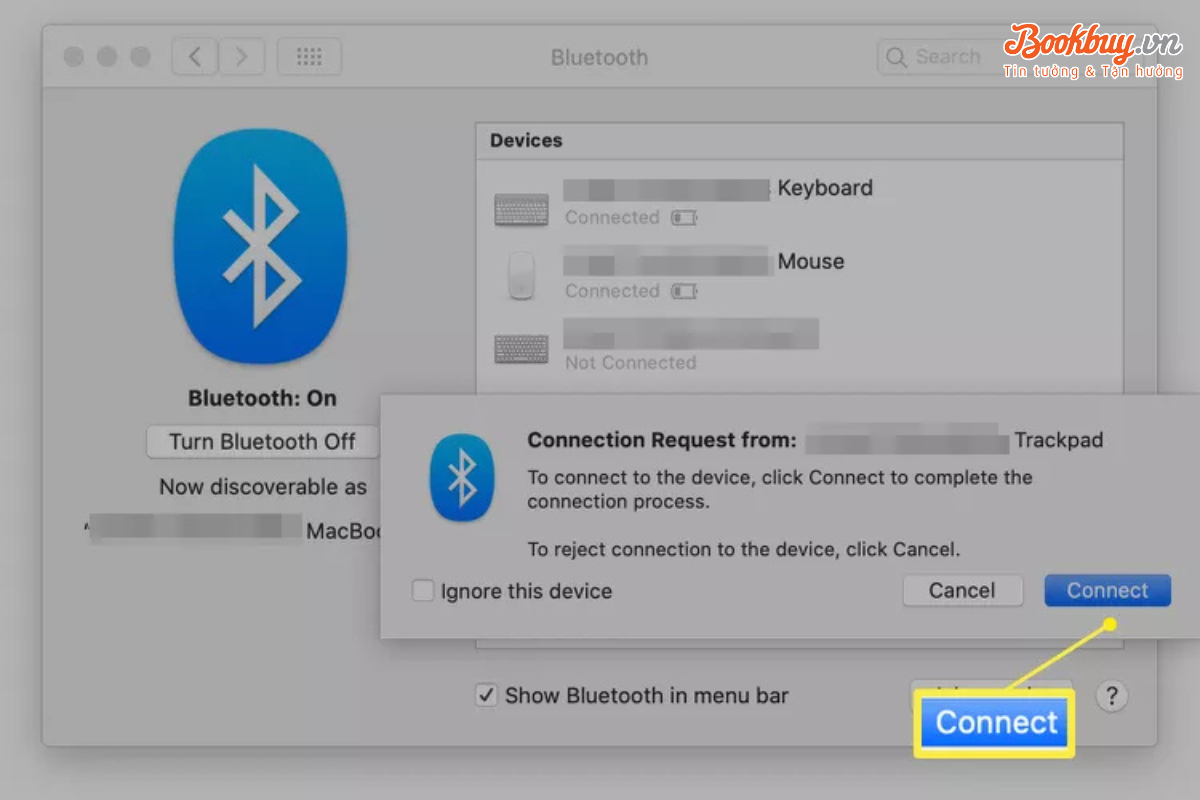Click the Not Connected status text
1200x800 pixels.
[630, 363]
